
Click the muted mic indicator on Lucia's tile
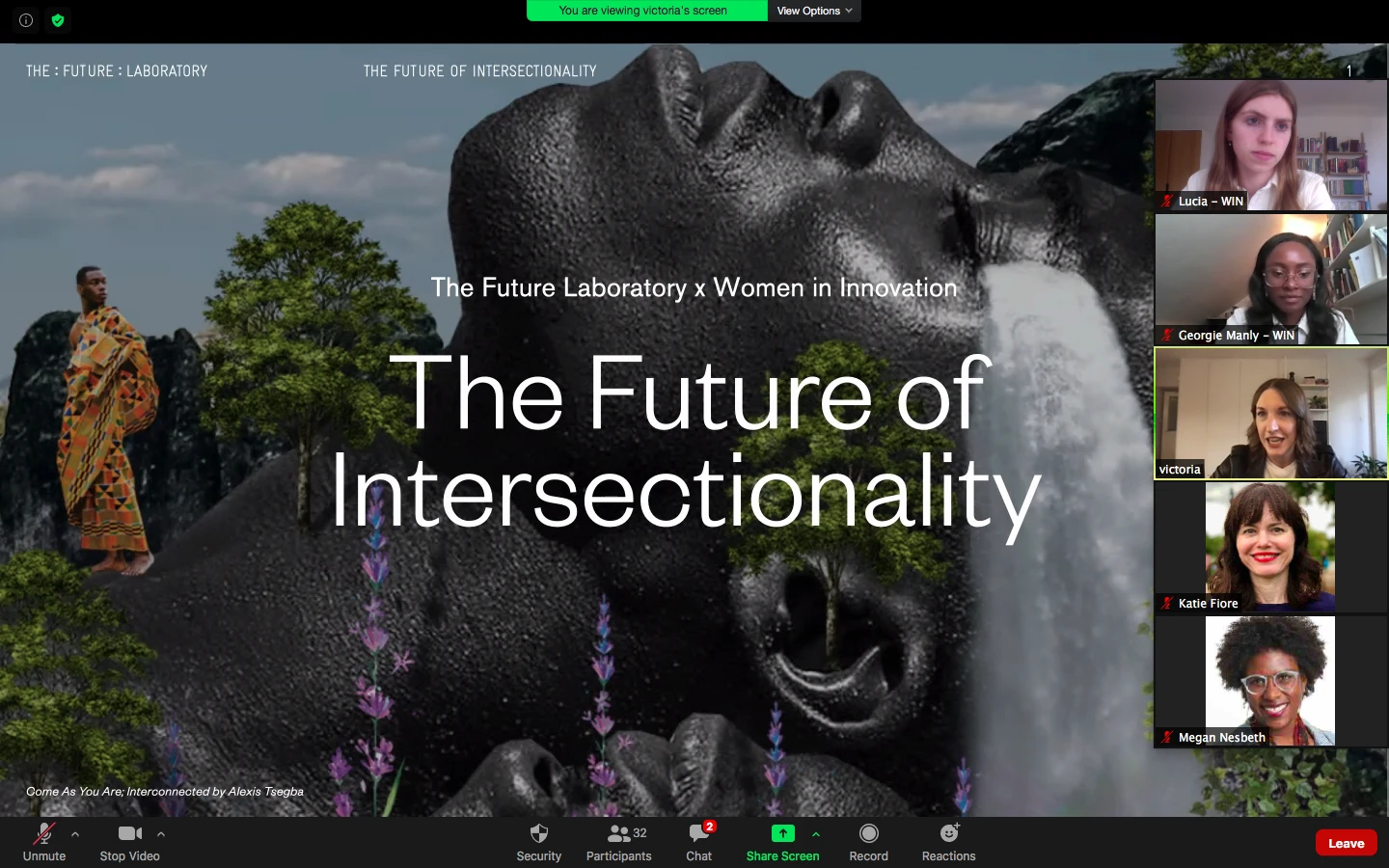tap(1165, 202)
